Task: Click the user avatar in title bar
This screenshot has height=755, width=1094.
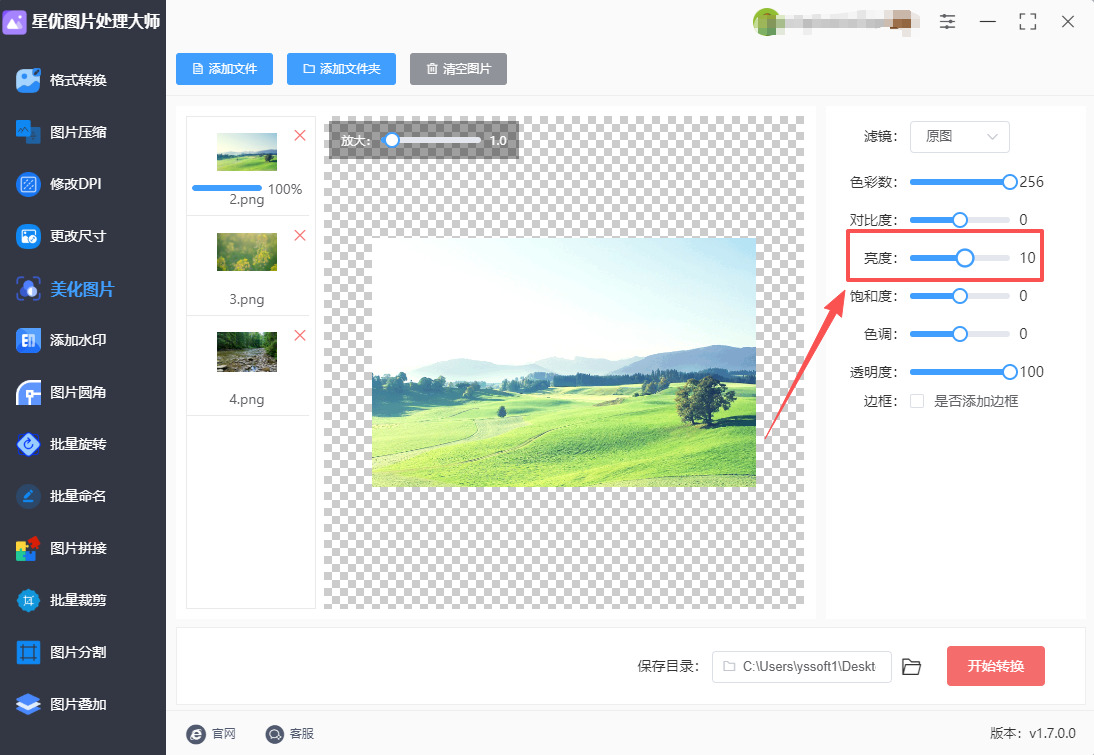Action: coord(766,22)
